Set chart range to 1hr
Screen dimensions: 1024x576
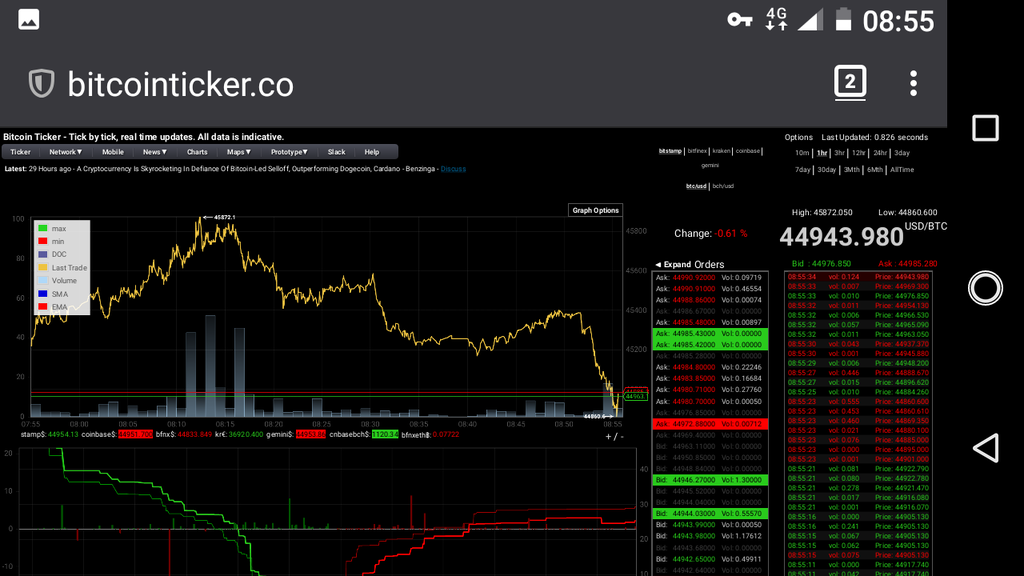(822, 153)
